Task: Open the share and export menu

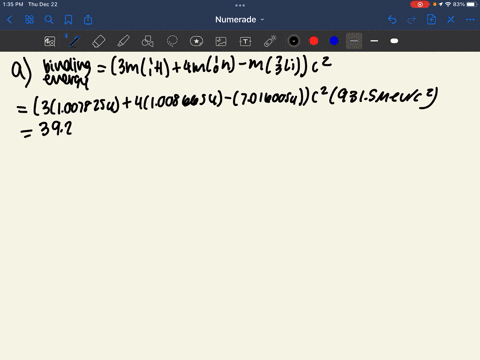Action: 88,20
